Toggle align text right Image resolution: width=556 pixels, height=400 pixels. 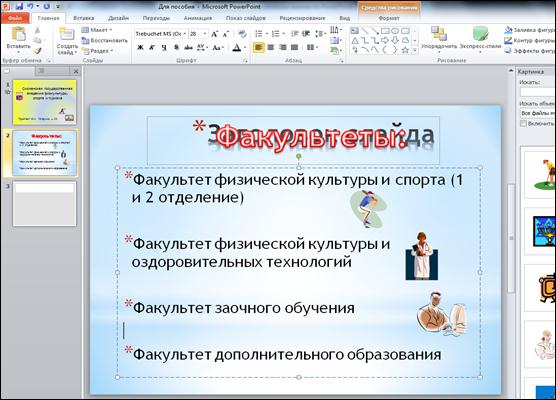[x=283, y=48]
